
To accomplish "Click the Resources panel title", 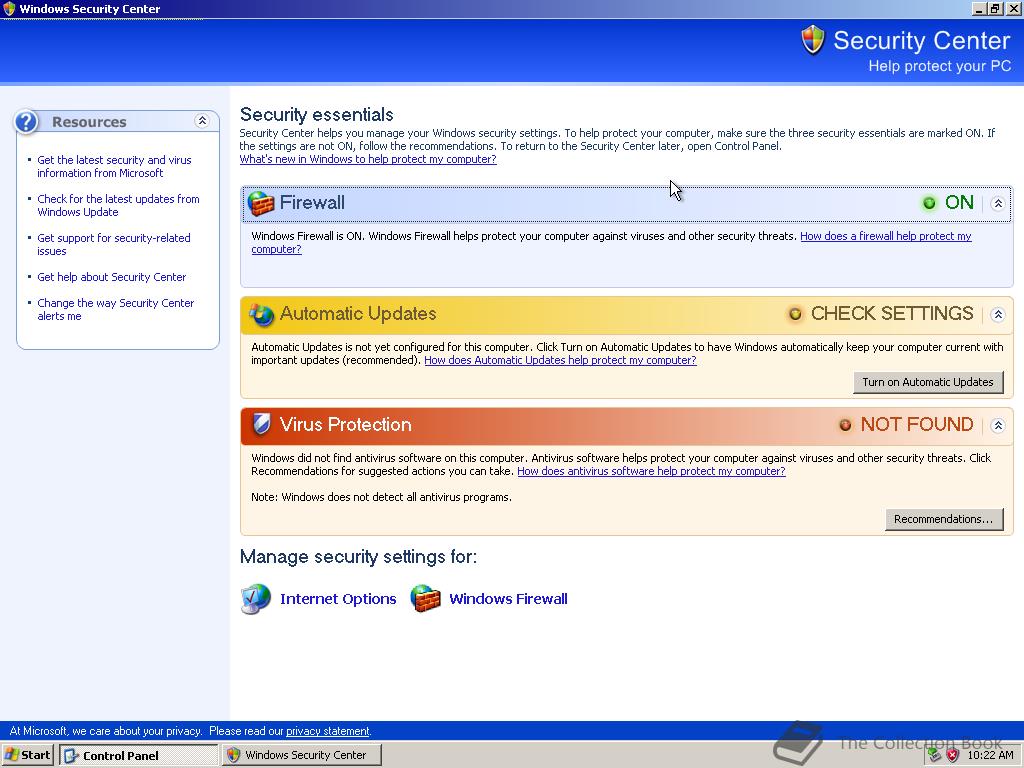I will point(89,122).
